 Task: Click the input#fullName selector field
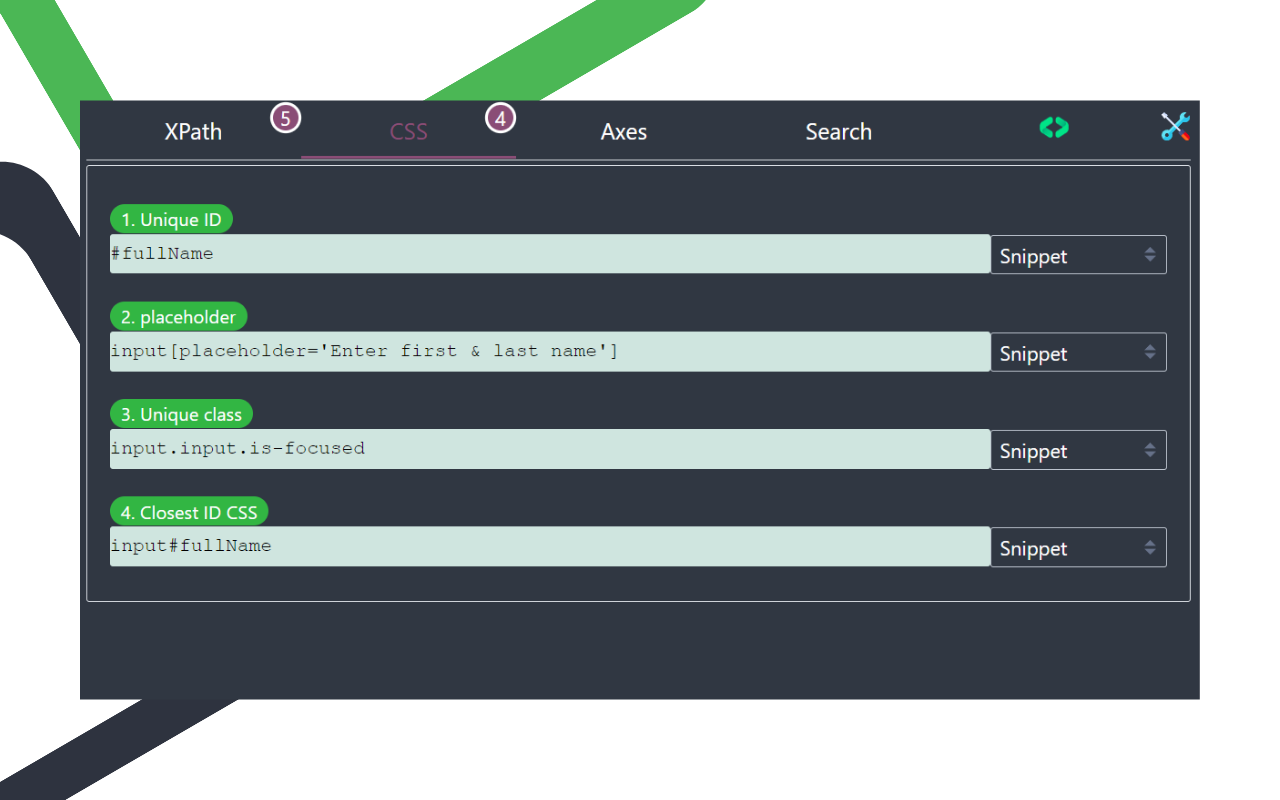[x=550, y=547]
